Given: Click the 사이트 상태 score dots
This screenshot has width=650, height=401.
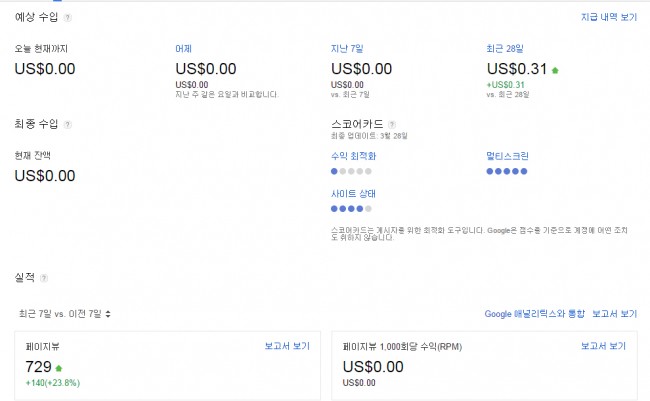Looking at the screenshot, I should (x=351, y=209).
